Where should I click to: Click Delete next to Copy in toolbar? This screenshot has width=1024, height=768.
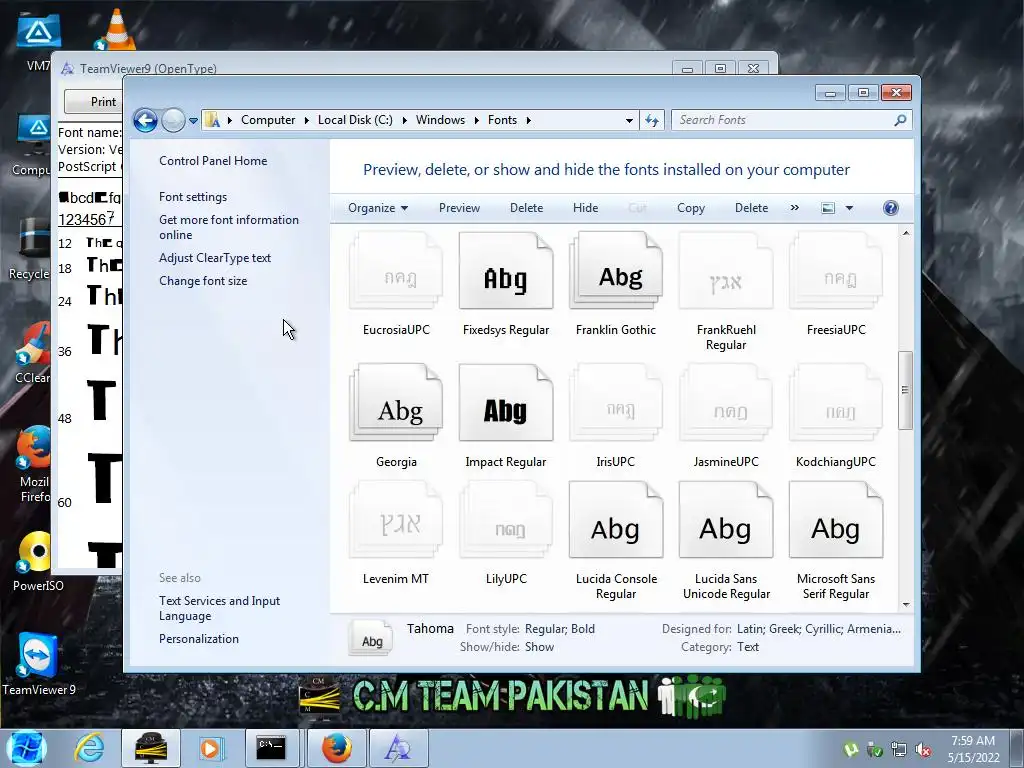tap(751, 208)
